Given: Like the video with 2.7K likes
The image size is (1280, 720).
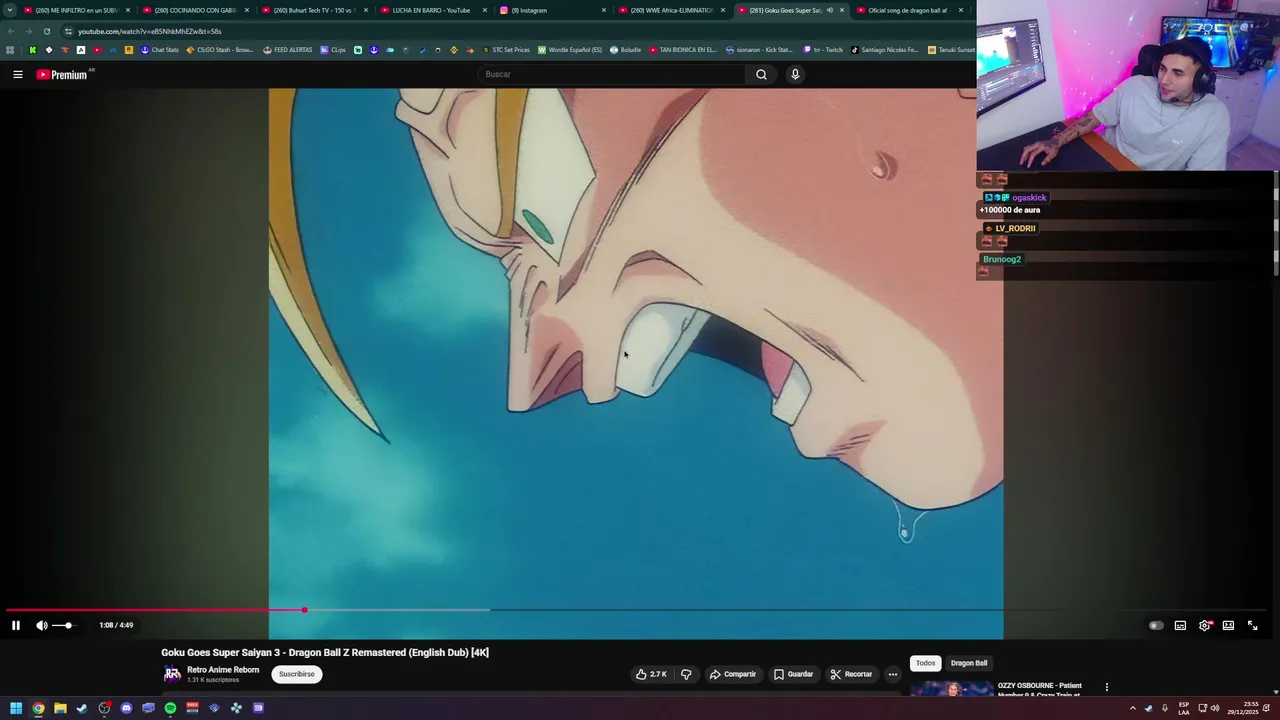Looking at the screenshot, I should [x=651, y=674].
